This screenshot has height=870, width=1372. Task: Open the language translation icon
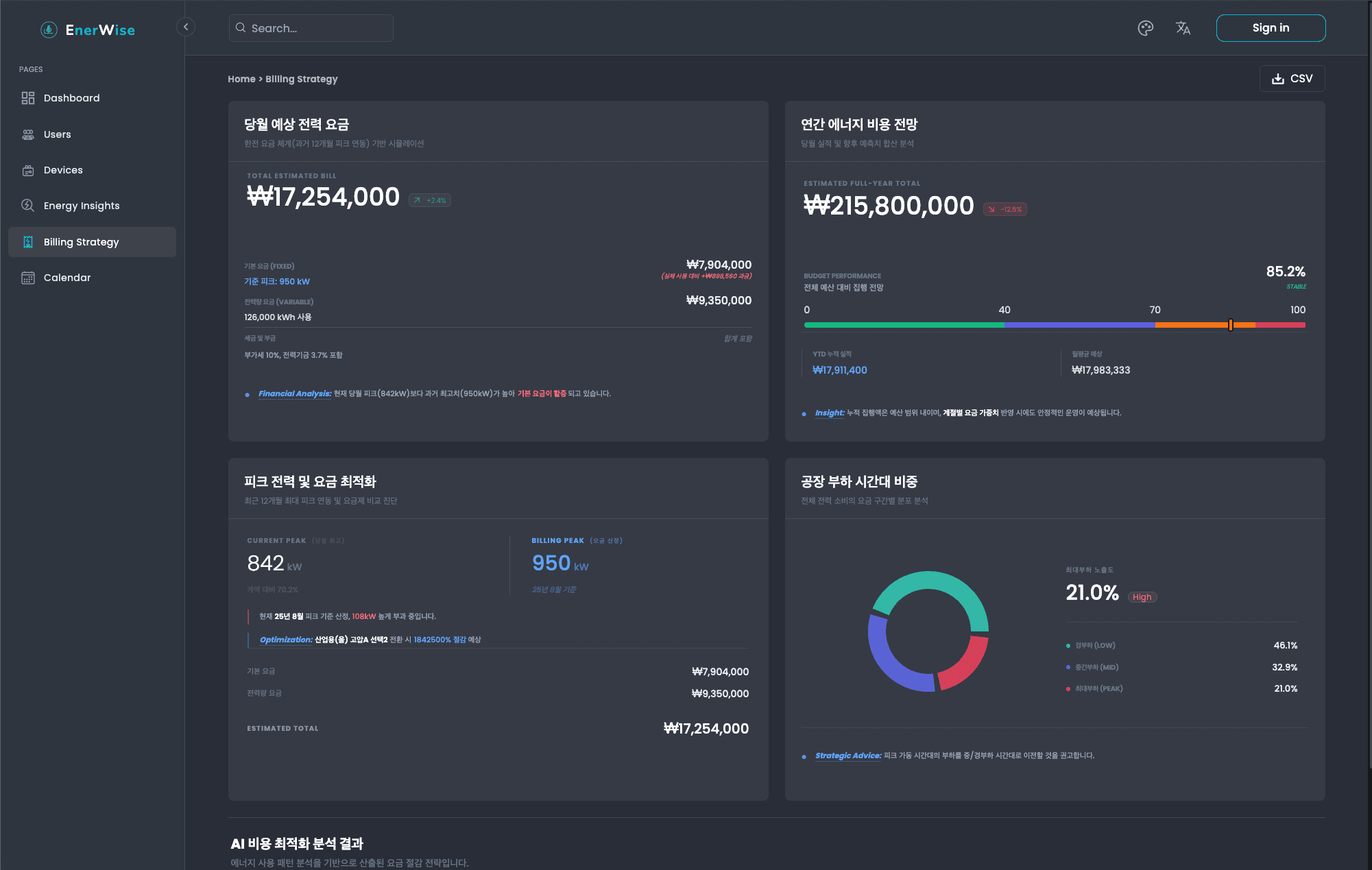(x=1183, y=28)
